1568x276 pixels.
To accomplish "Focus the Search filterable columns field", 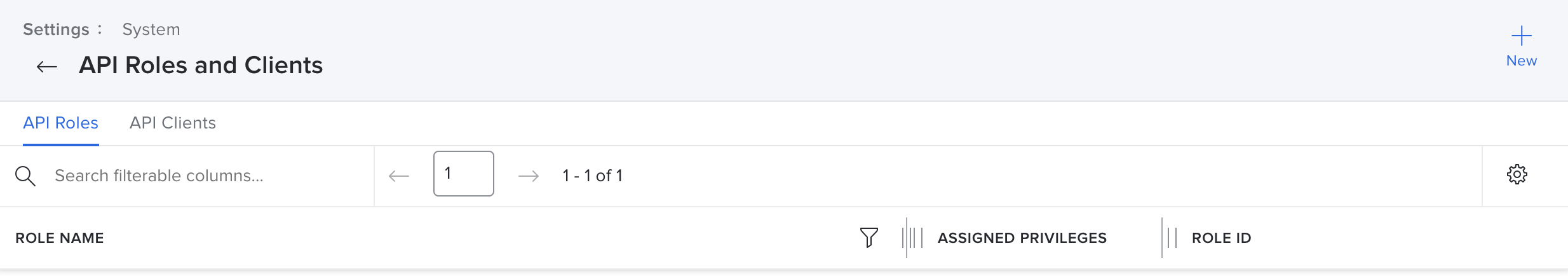I will [x=191, y=176].
